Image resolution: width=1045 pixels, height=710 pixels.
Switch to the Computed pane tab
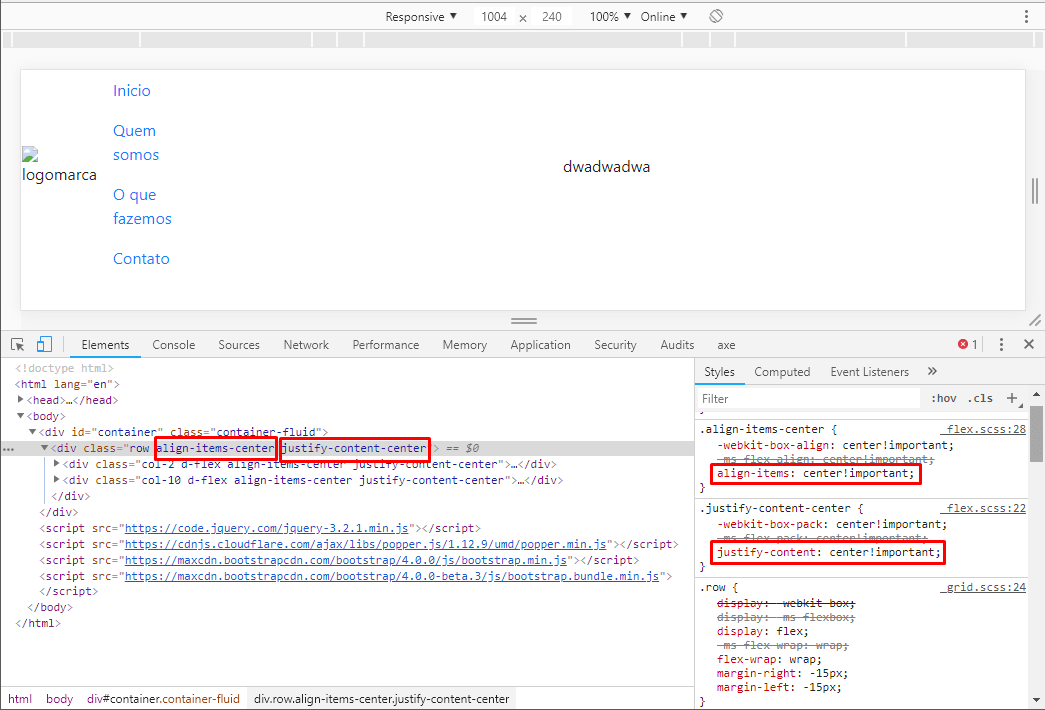(782, 372)
